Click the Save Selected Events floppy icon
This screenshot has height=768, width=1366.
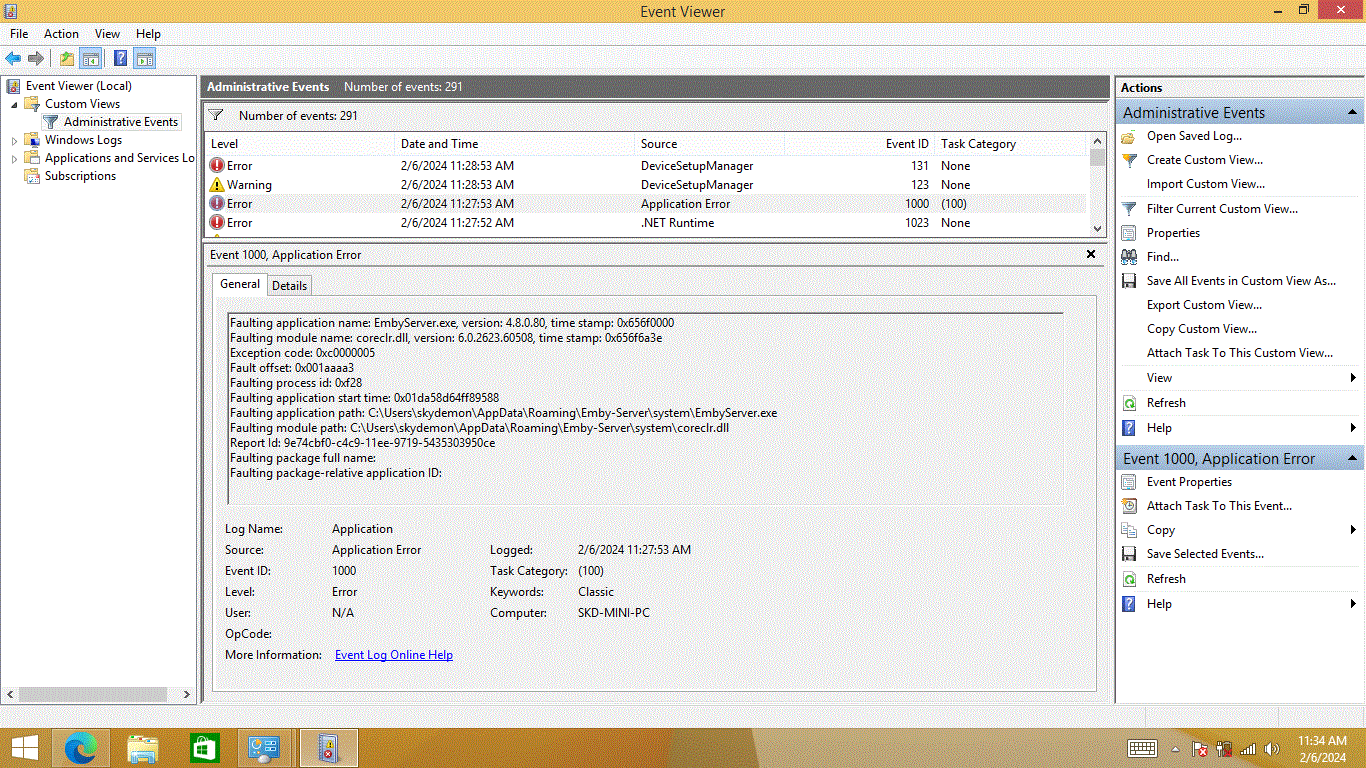coord(1129,554)
